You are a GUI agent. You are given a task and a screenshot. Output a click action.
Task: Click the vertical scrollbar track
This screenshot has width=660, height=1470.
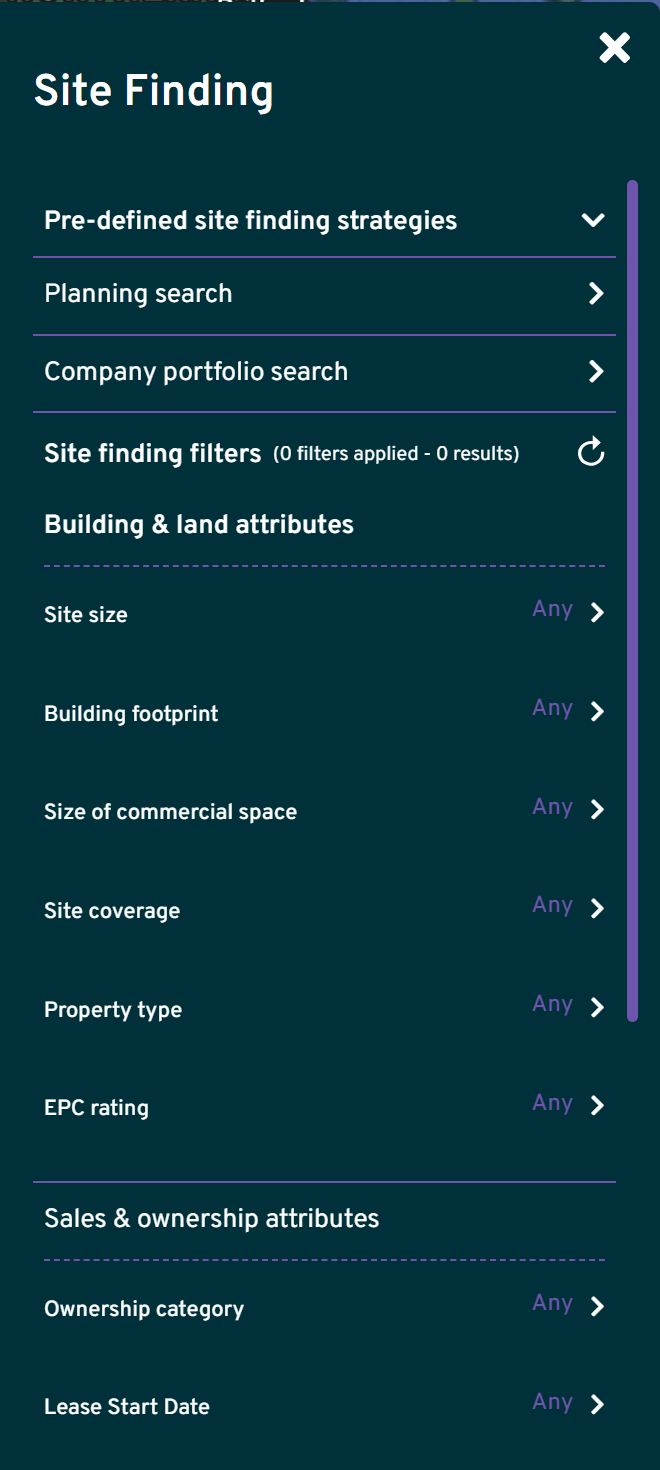pos(631,600)
